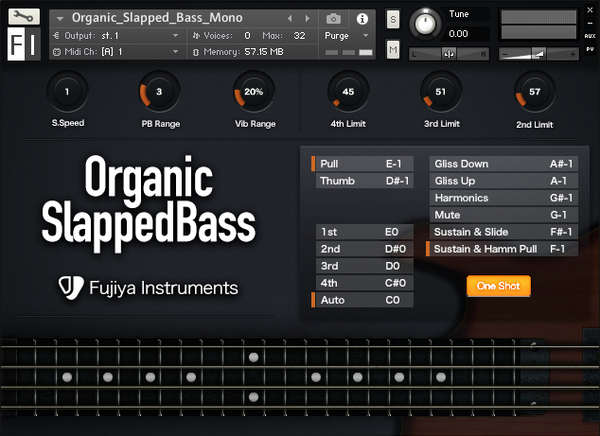Select Mute articulation G-1
600x436 pixels.
pyautogui.click(x=504, y=215)
